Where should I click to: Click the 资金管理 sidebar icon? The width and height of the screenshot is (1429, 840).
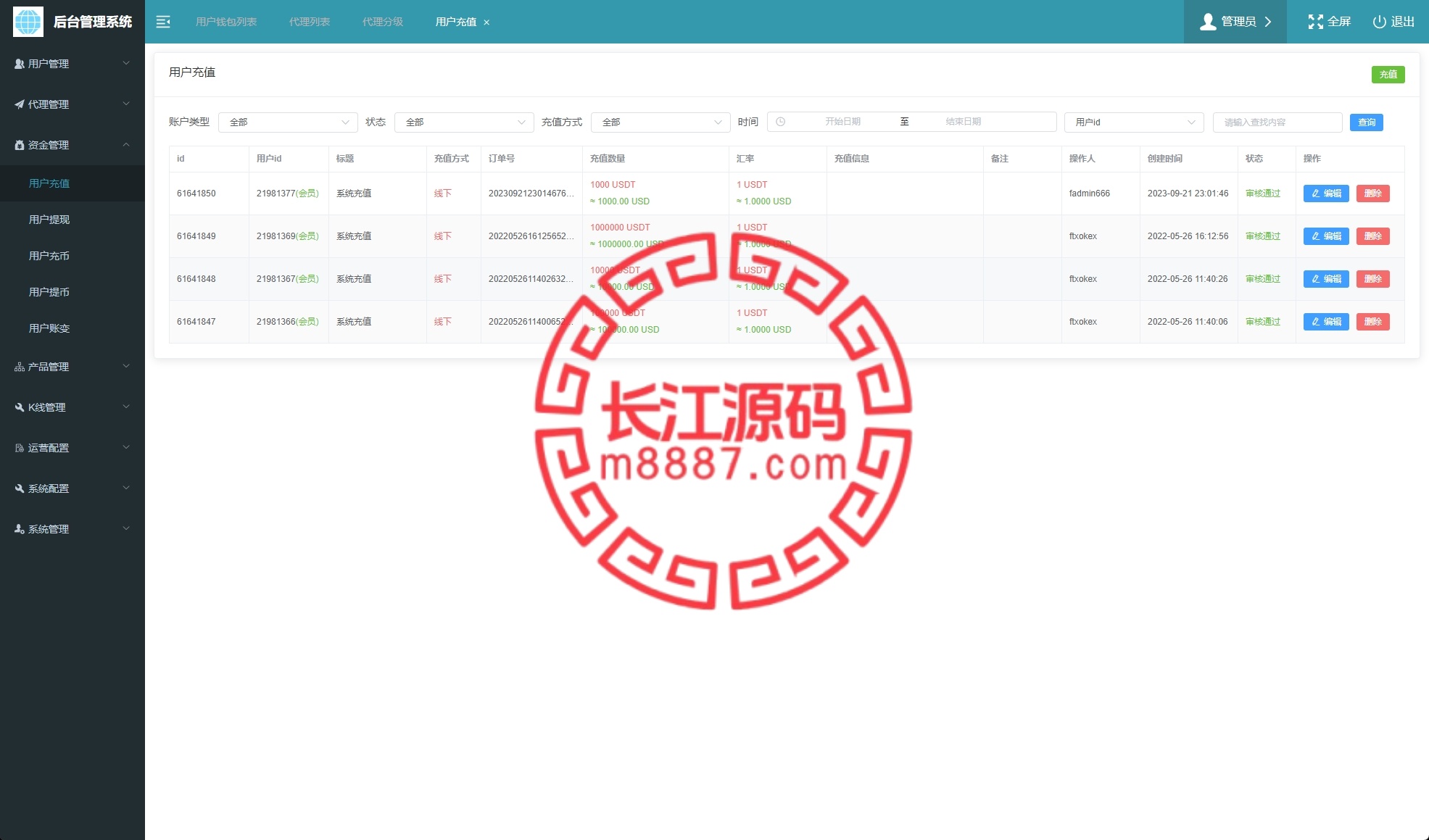(20, 145)
